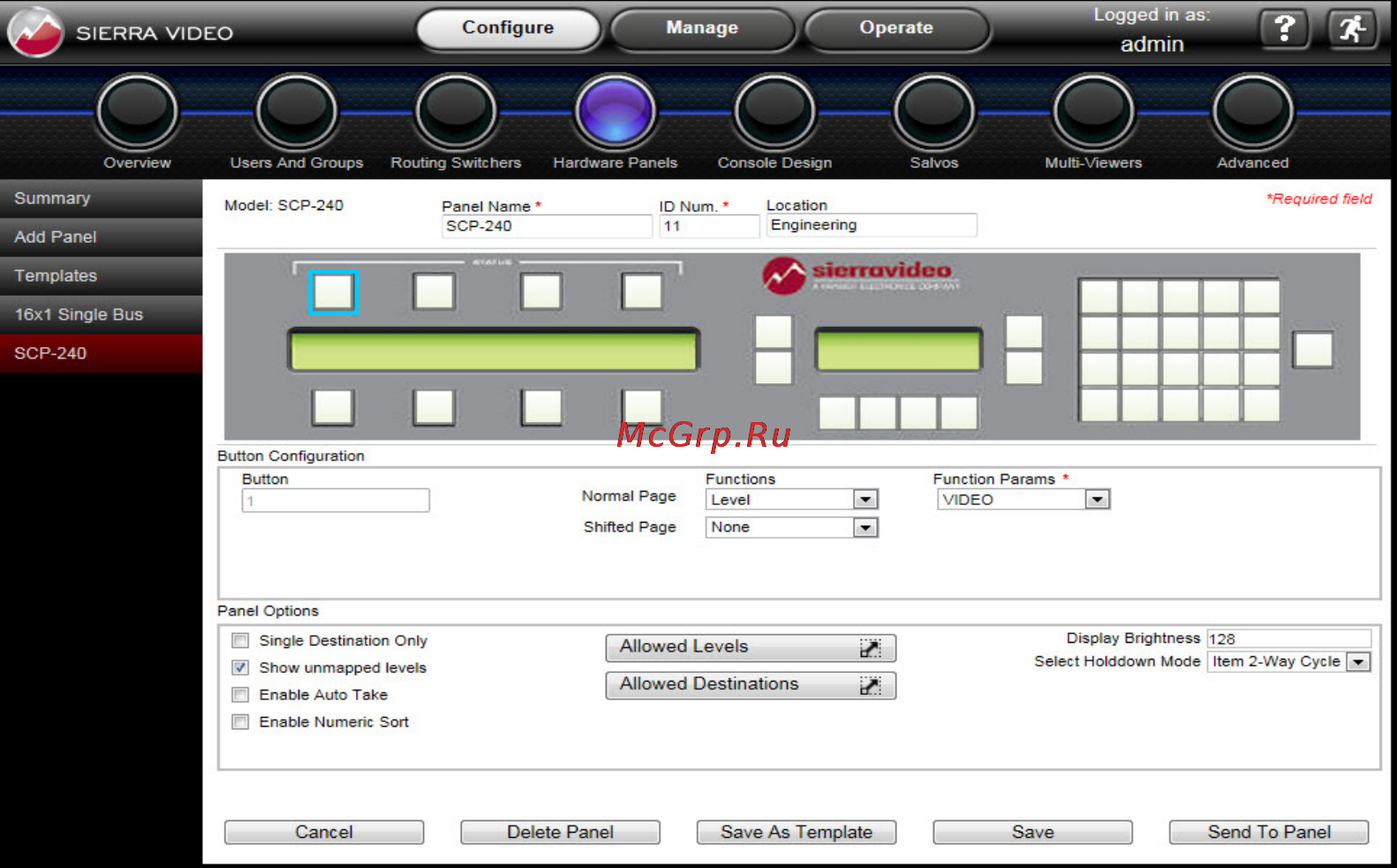Open Console Design section knob
1397x868 pixels.
[774, 112]
